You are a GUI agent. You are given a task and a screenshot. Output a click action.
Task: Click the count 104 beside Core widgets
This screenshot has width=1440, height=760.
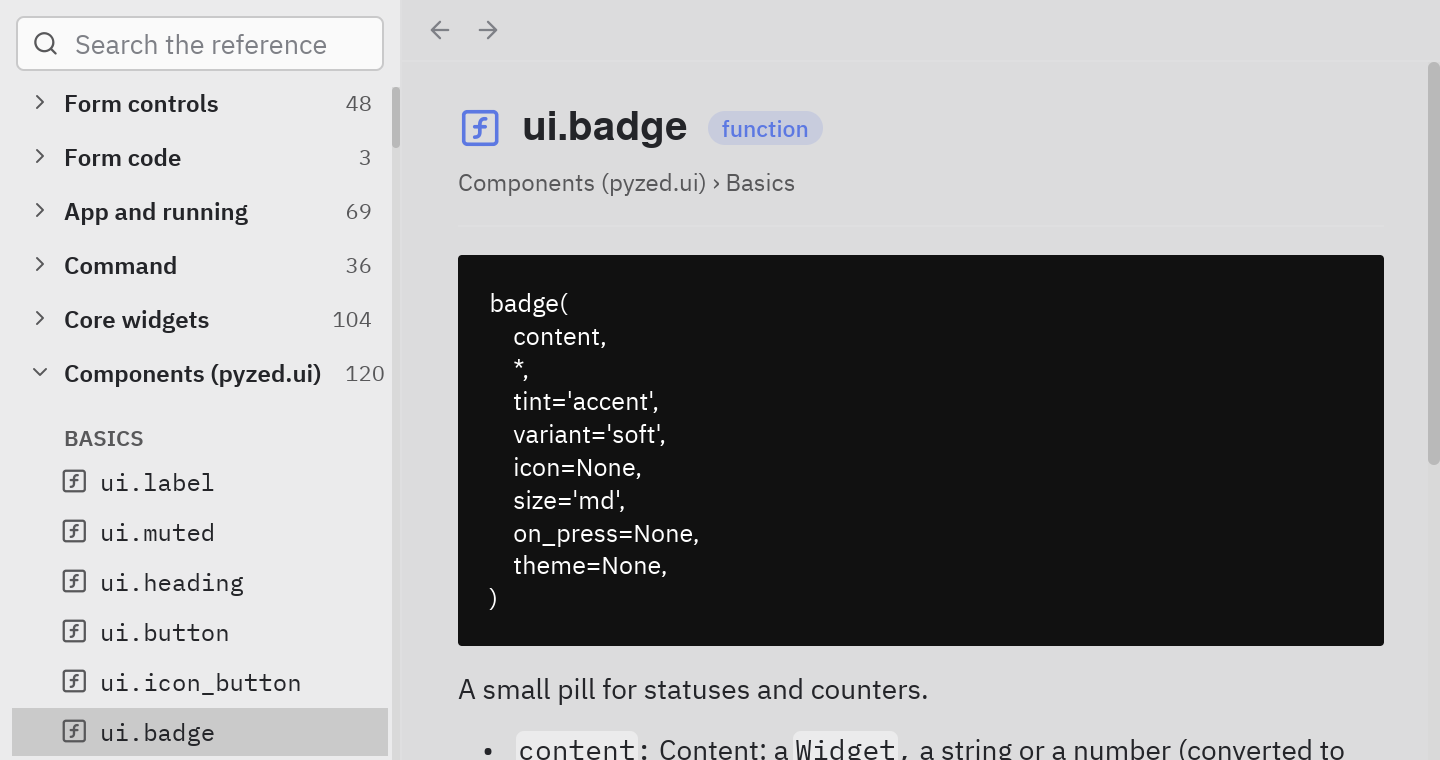352,320
